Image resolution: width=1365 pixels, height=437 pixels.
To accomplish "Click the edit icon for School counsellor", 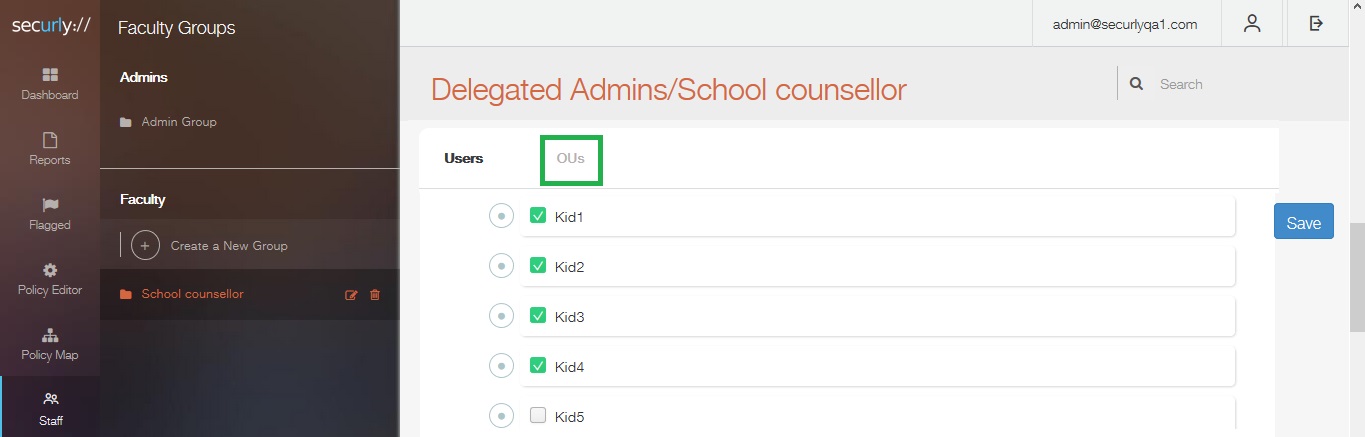I will click(351, 295).
